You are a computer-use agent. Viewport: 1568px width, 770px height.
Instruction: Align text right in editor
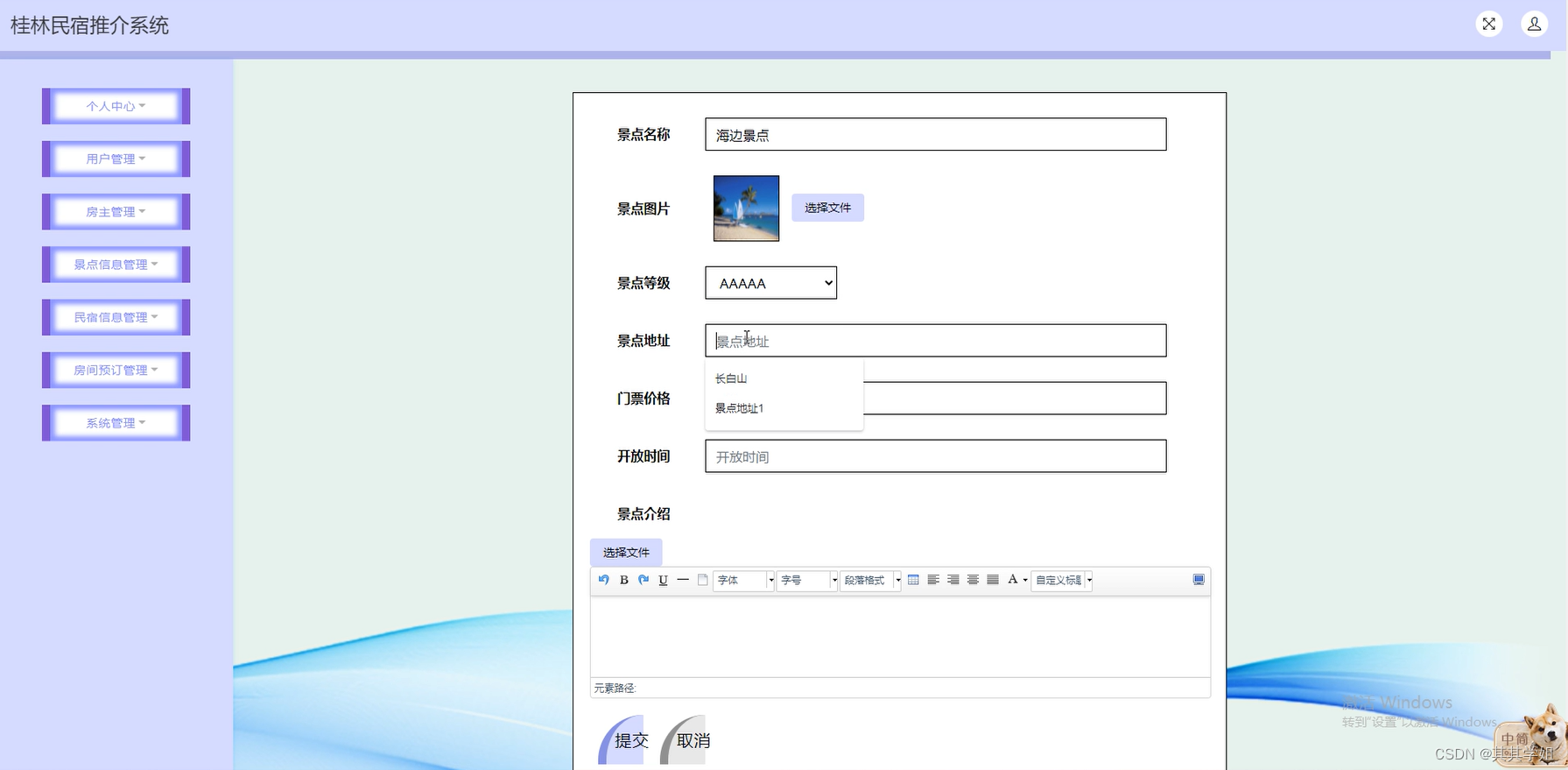pos(953,580)
